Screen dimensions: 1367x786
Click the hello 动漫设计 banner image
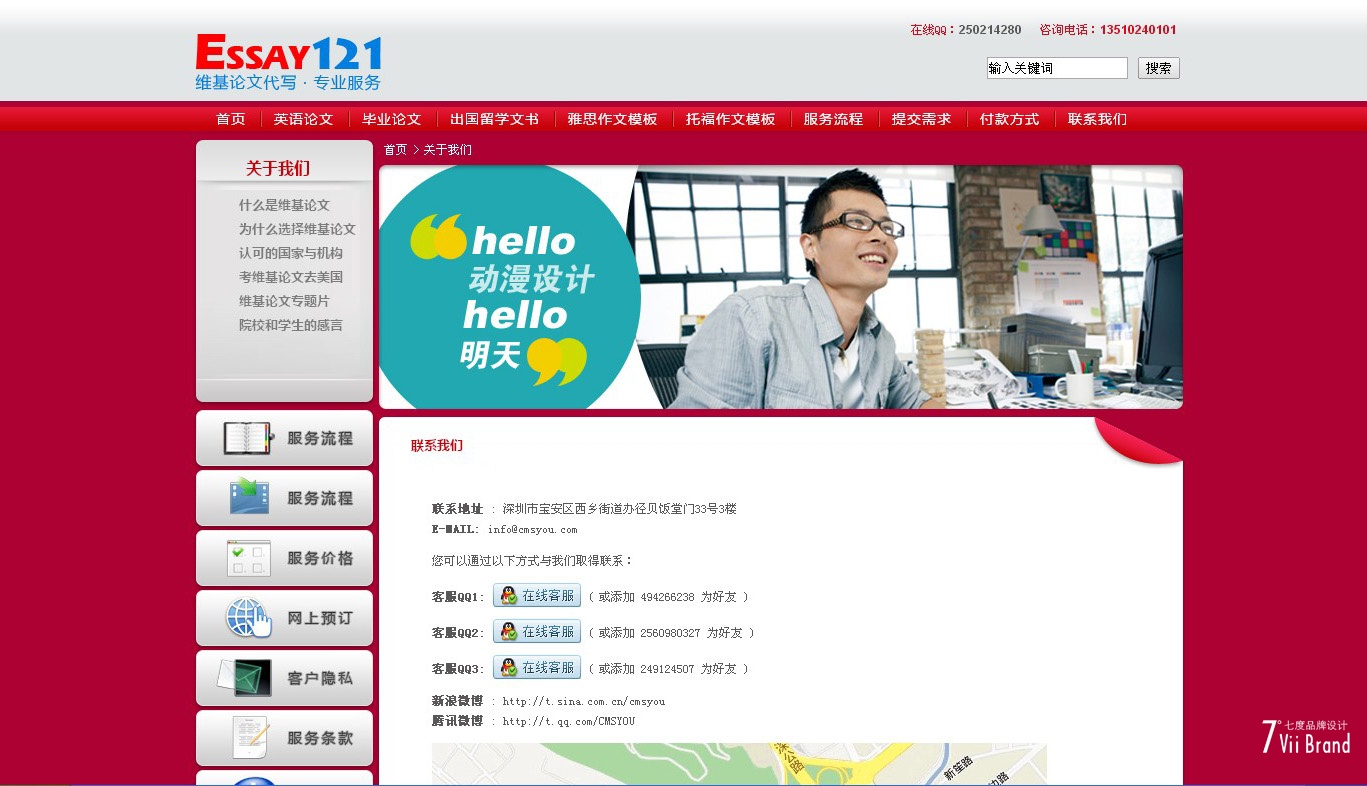point(780,287)
